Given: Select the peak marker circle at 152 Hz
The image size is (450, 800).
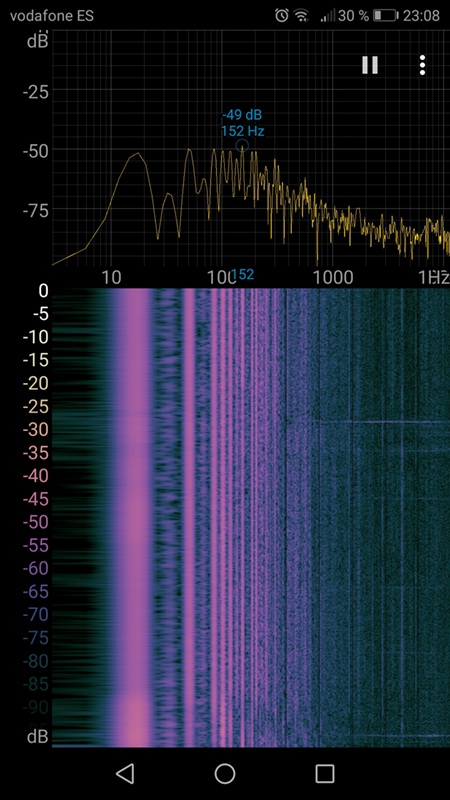Looking at the screenshot, I should coord(242,146).
